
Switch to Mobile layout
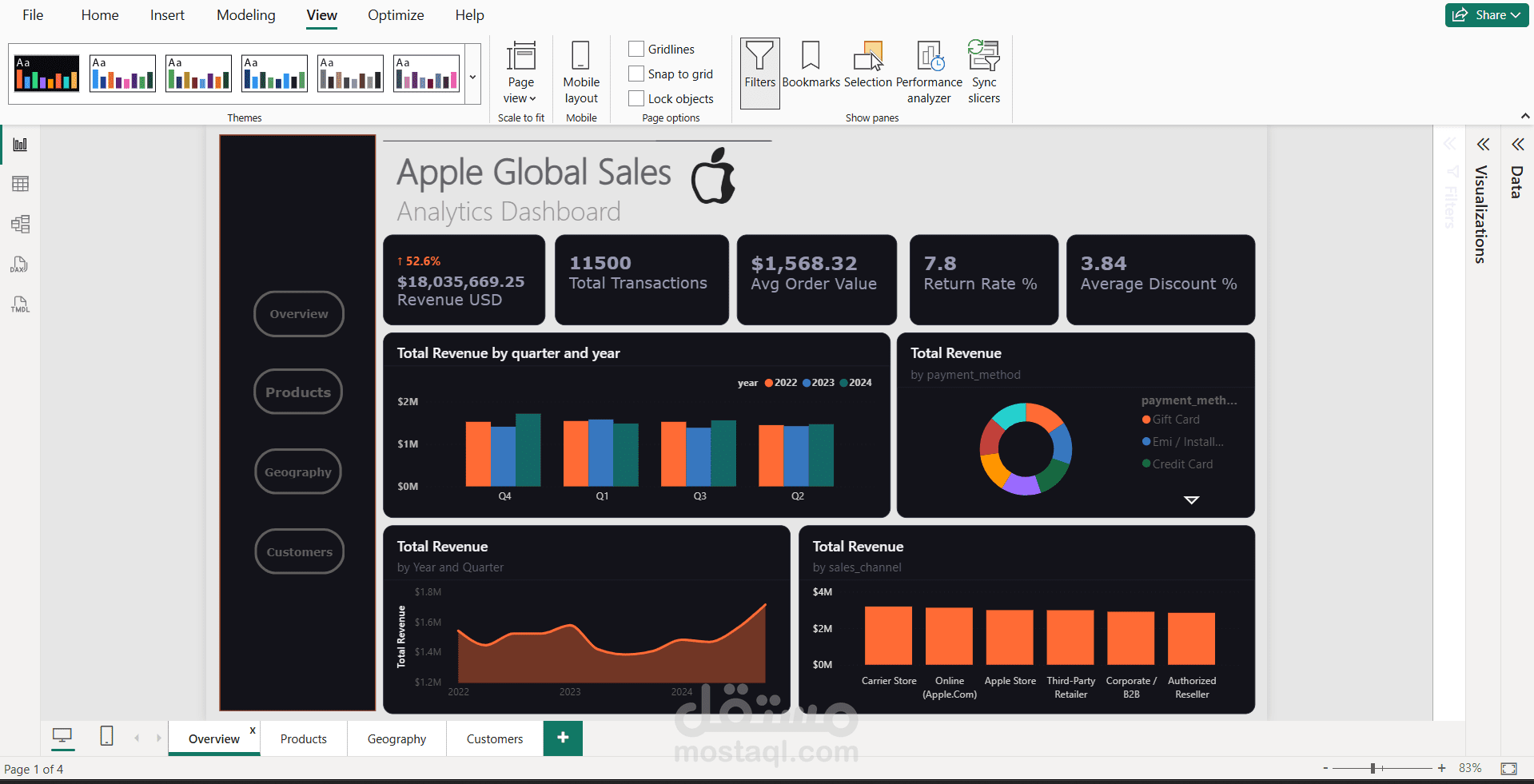coord(581,73)
